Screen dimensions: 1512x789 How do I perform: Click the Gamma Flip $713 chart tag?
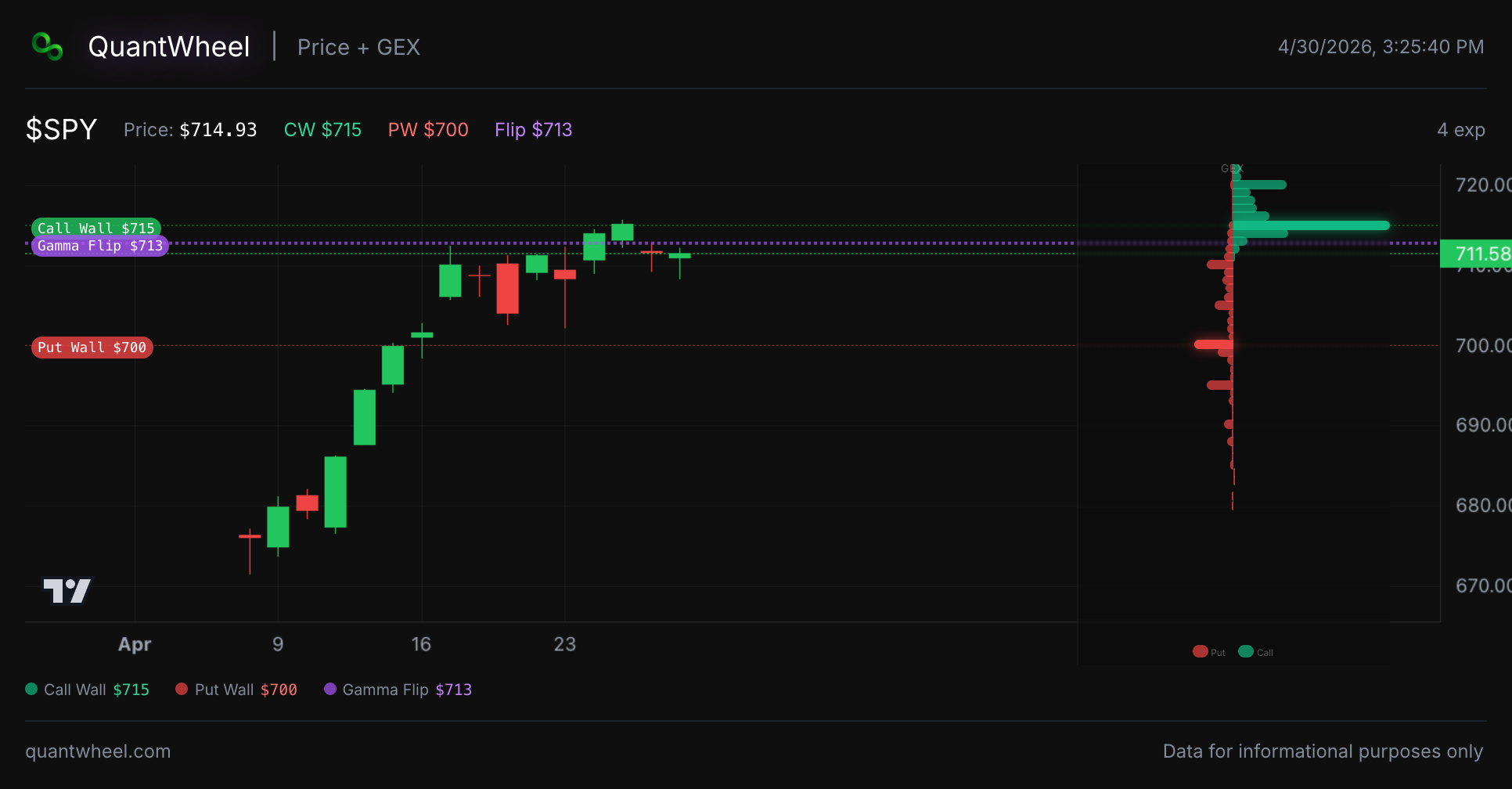click(x=100, y=246)
